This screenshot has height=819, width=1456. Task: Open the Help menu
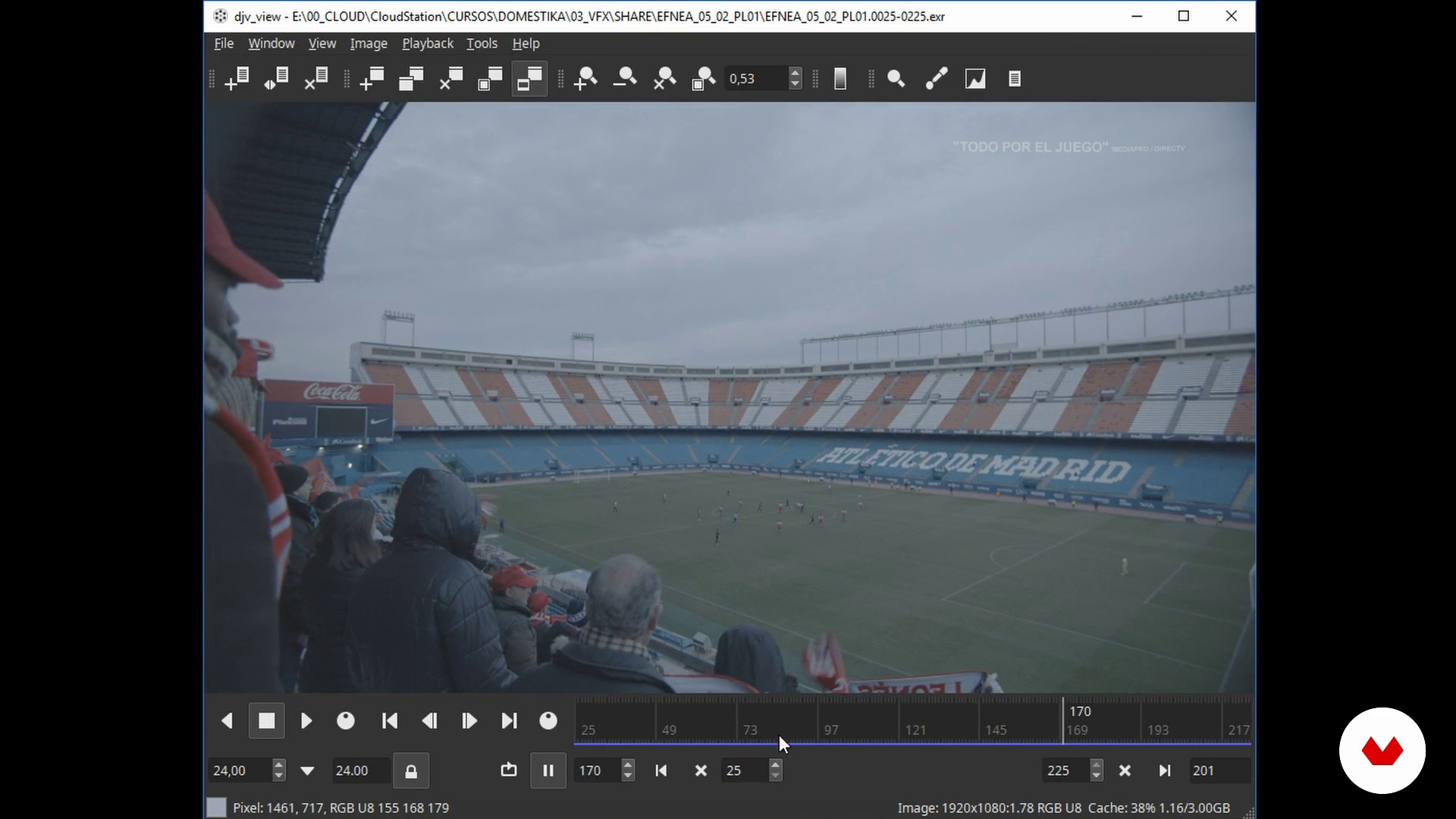point(526,44)
